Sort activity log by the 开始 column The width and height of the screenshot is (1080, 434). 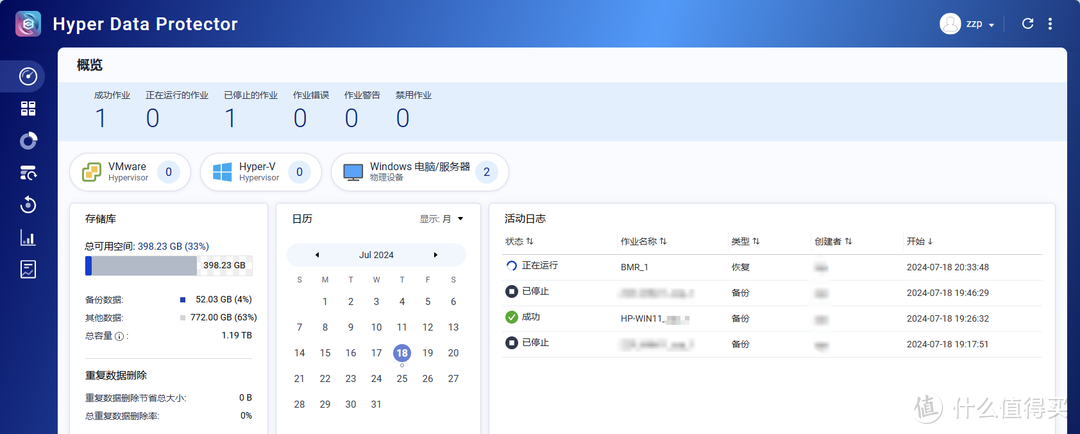click(919, 241)
